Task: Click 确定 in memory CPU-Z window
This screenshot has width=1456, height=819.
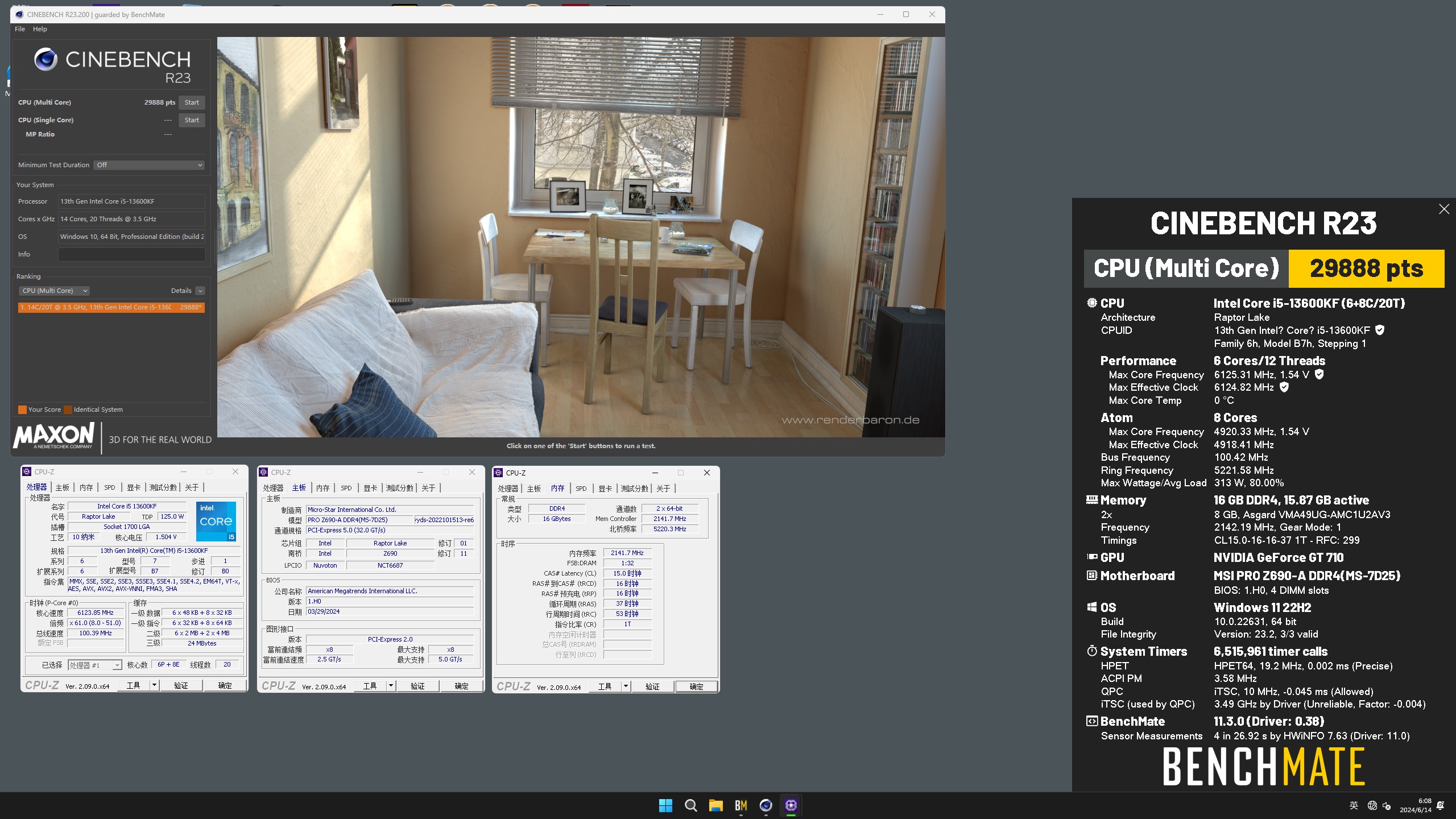Action: pos(697,686)
